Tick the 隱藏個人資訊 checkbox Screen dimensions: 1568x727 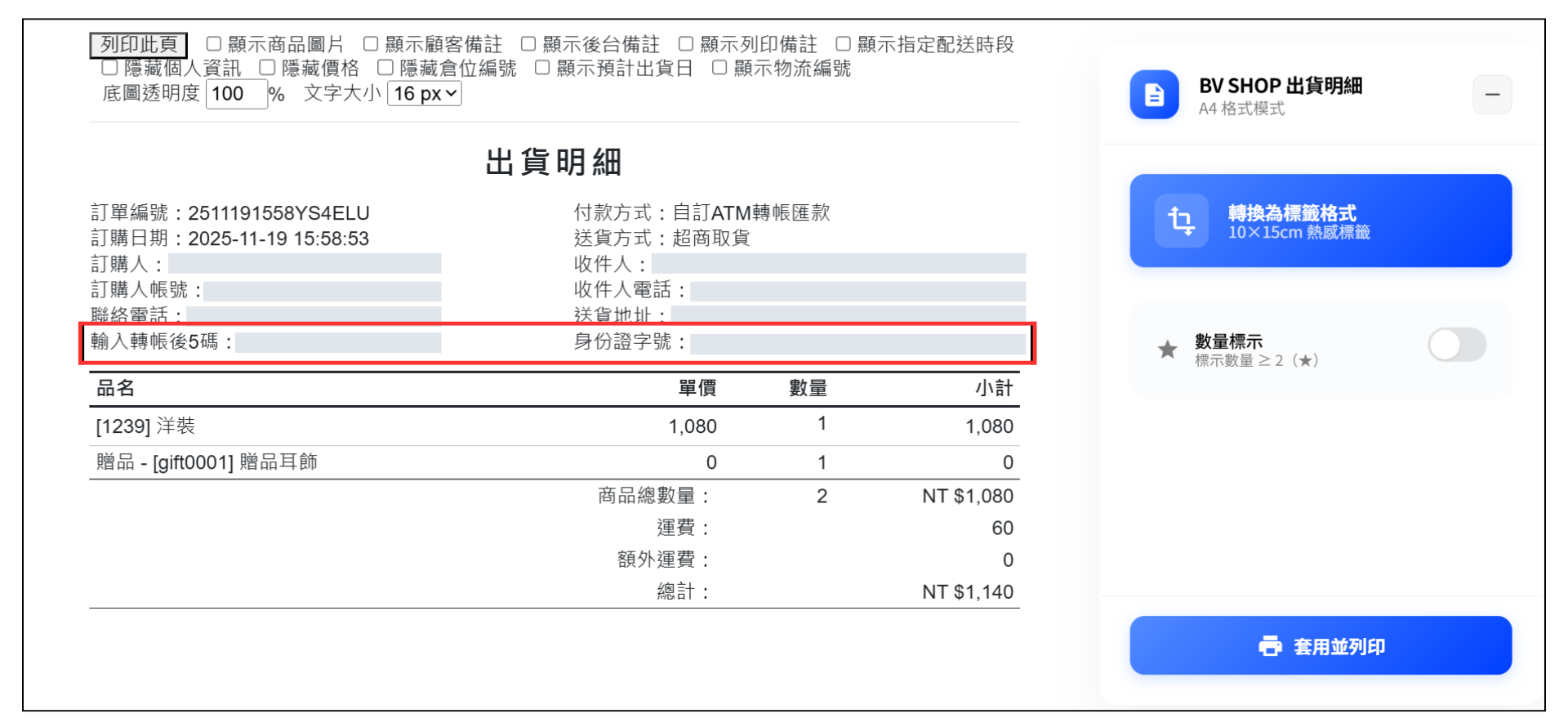[x=110, y=68]
